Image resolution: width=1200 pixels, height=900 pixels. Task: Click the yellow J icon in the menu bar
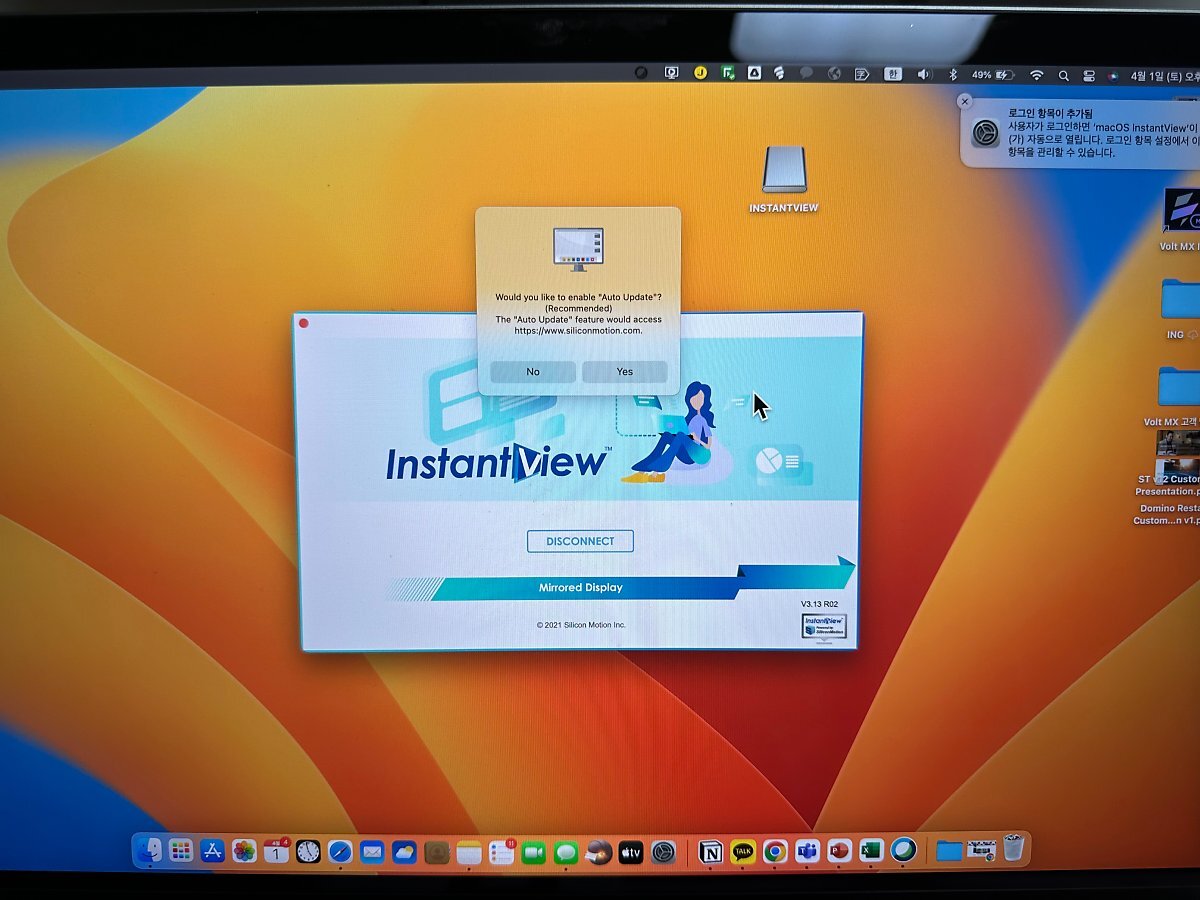pos(701,73)
